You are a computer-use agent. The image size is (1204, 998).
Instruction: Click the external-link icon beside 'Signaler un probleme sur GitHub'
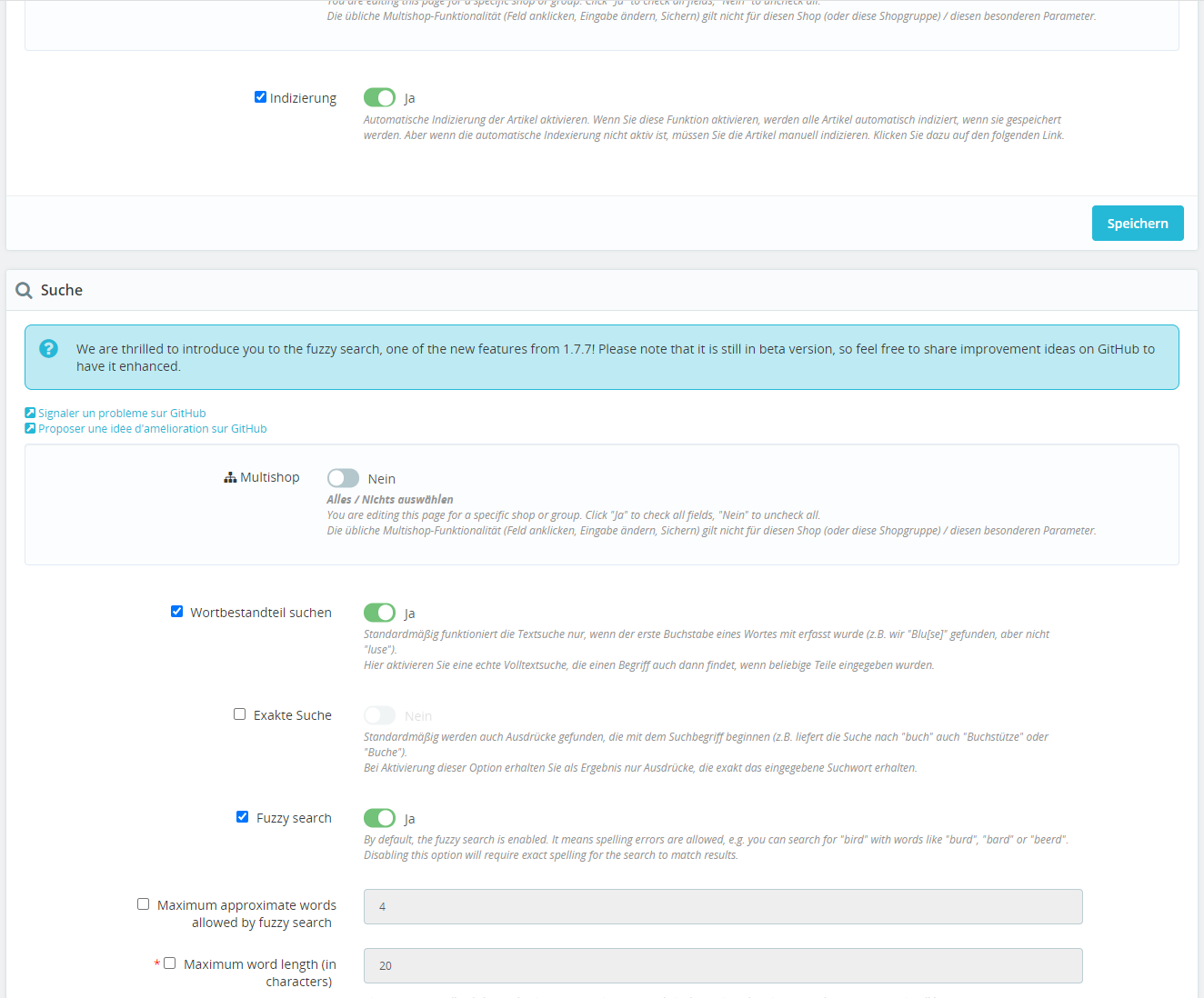(30, 413)
